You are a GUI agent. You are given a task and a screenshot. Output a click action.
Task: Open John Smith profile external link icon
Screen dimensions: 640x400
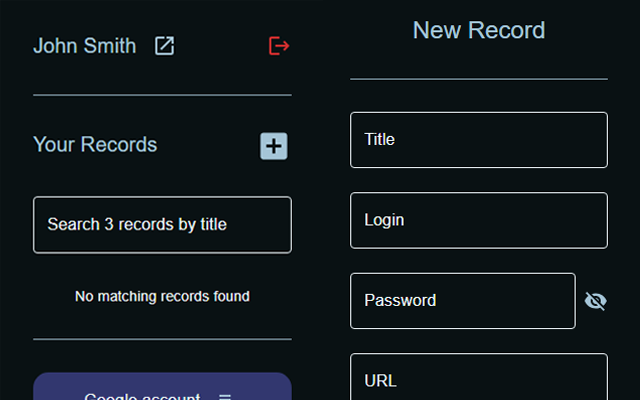click(164, 46)
